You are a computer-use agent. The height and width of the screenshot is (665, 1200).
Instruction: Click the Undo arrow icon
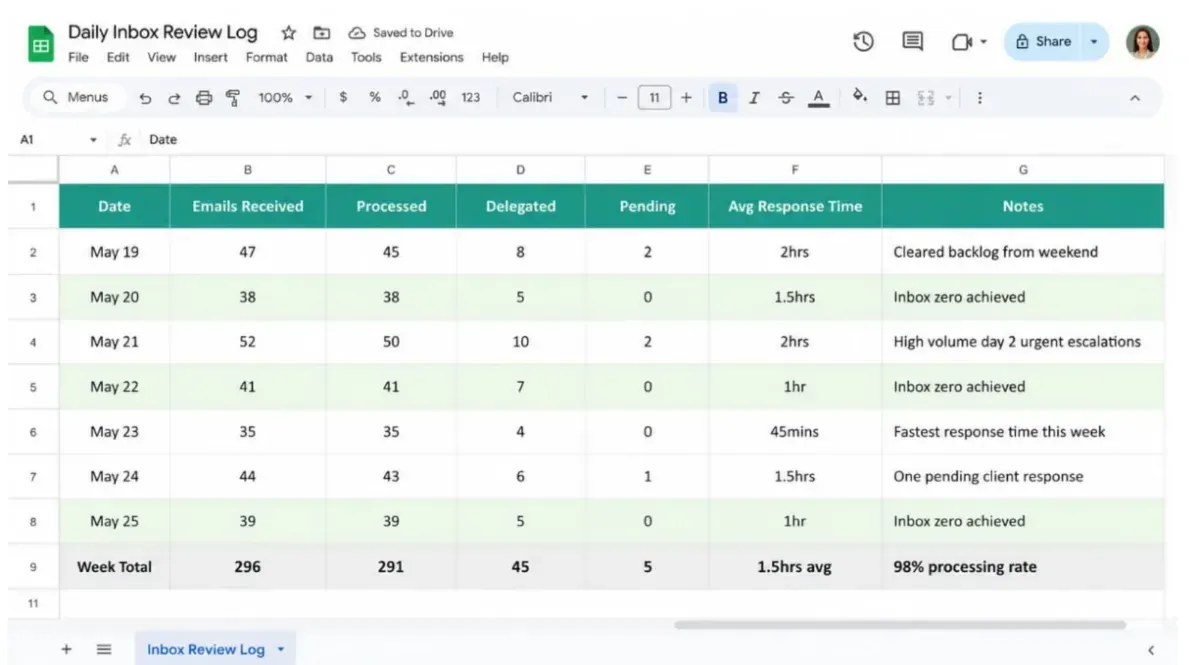pyautogui.click(x=146, y=98)
